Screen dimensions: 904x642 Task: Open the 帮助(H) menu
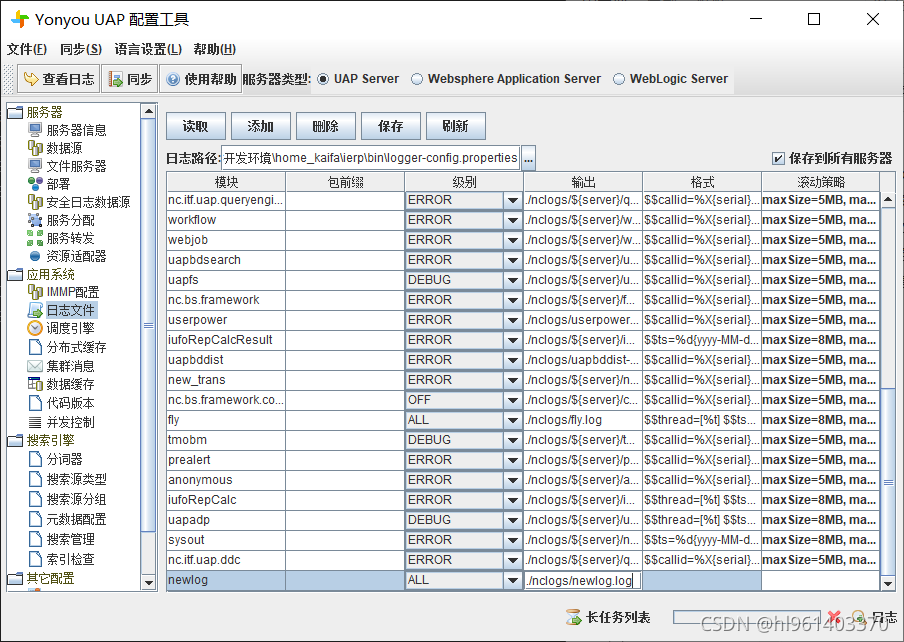pyautogui.click(x=214, y=49)
